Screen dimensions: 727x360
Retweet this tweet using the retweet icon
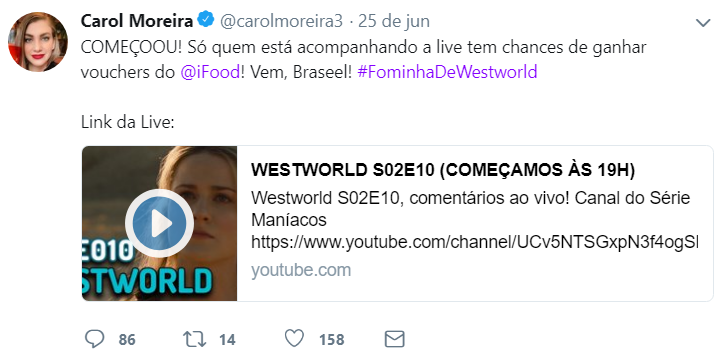(x=195, y=339)
